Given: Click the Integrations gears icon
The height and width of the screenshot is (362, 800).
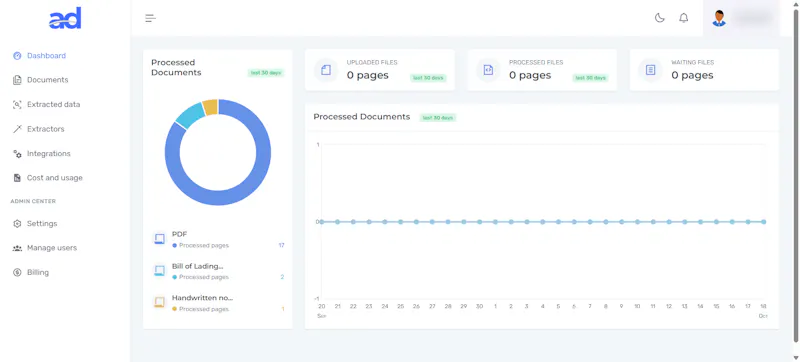Looking at the screenshot, I should click(17, 153).
